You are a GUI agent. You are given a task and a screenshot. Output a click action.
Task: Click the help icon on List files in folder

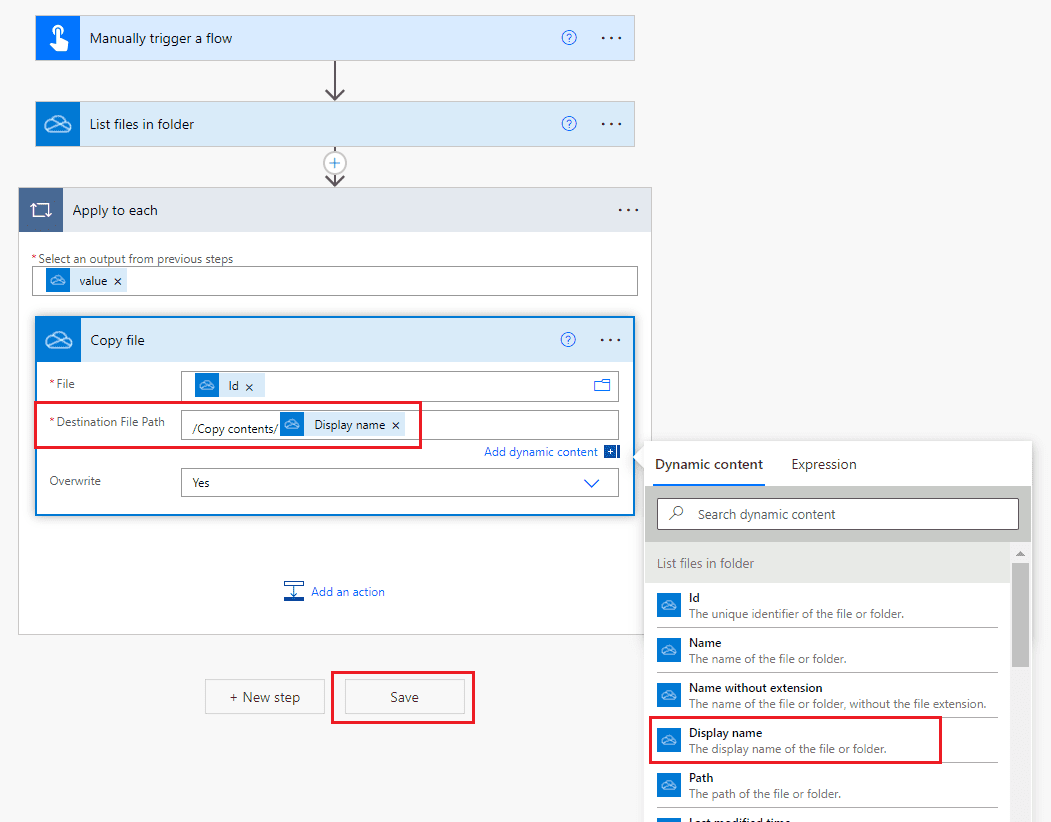click(568, 123)
